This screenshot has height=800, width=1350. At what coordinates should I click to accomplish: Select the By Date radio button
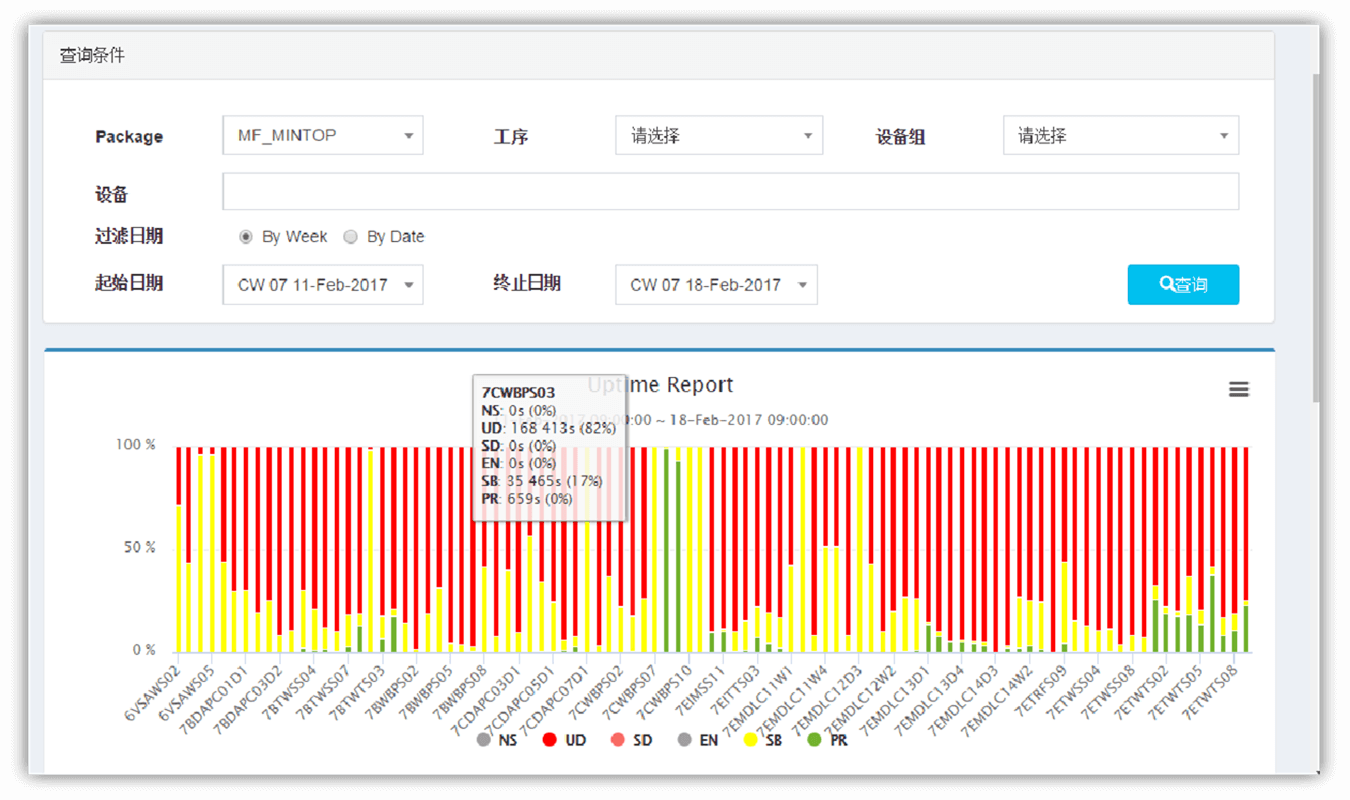click(350, 237)
